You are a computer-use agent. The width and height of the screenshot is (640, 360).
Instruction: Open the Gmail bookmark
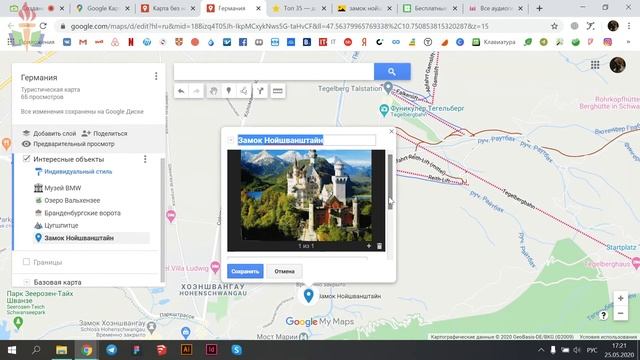tap(83, 42)
